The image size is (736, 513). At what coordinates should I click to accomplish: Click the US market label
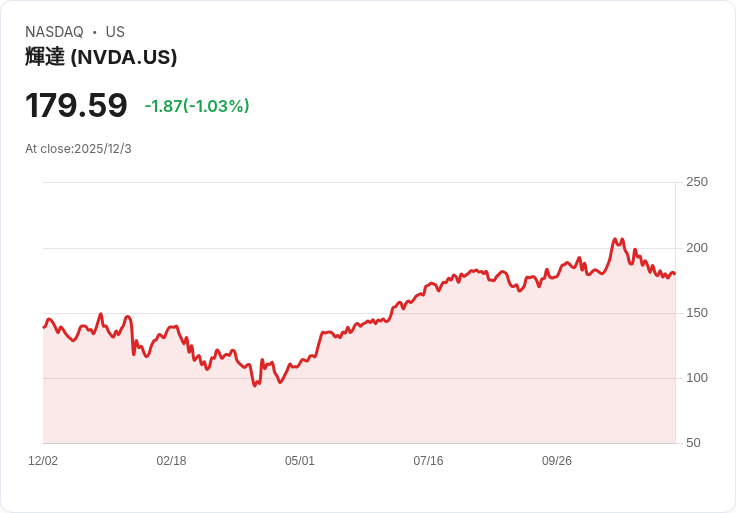(115, 32)
